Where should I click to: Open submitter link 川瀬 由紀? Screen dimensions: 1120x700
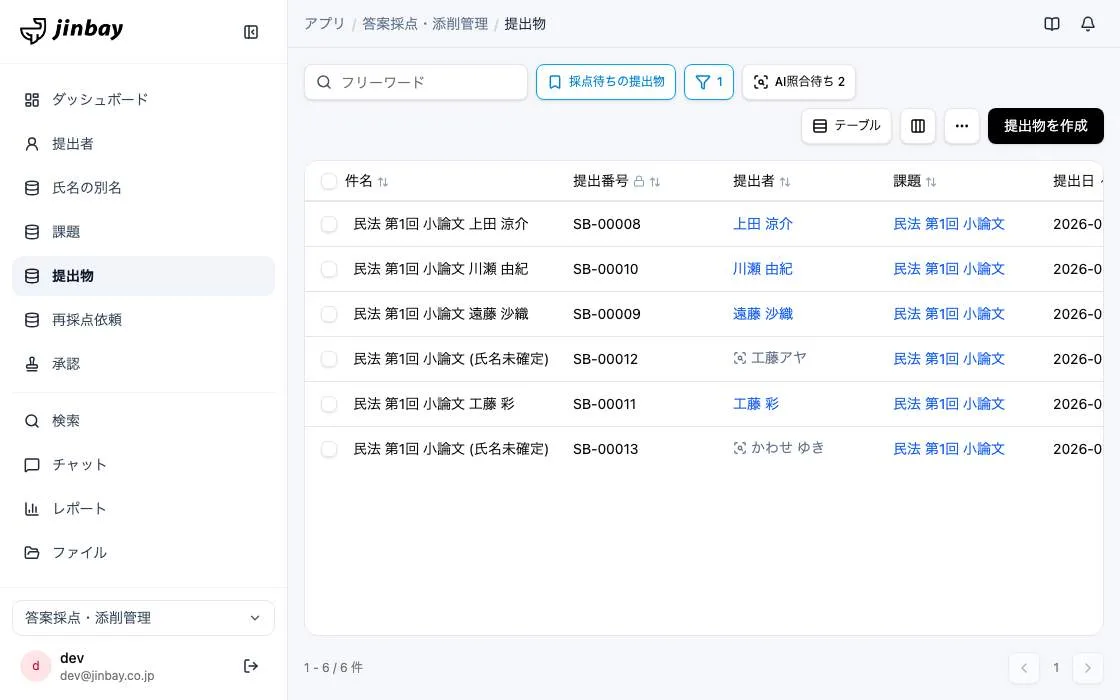click(x=763, y=269)
